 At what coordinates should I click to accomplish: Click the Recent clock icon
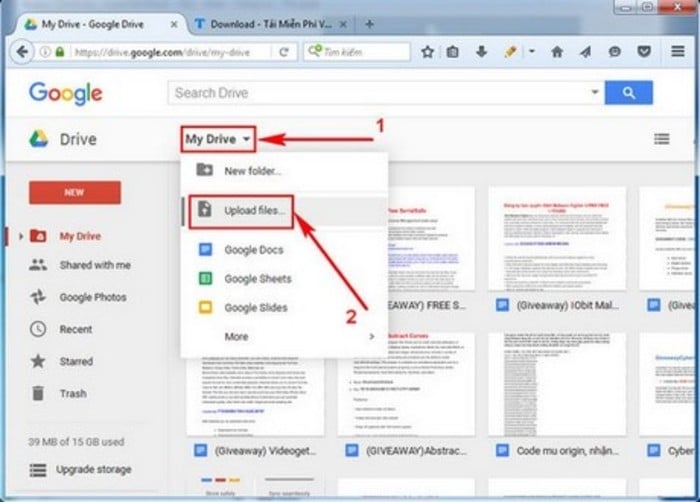pos(38,329)
